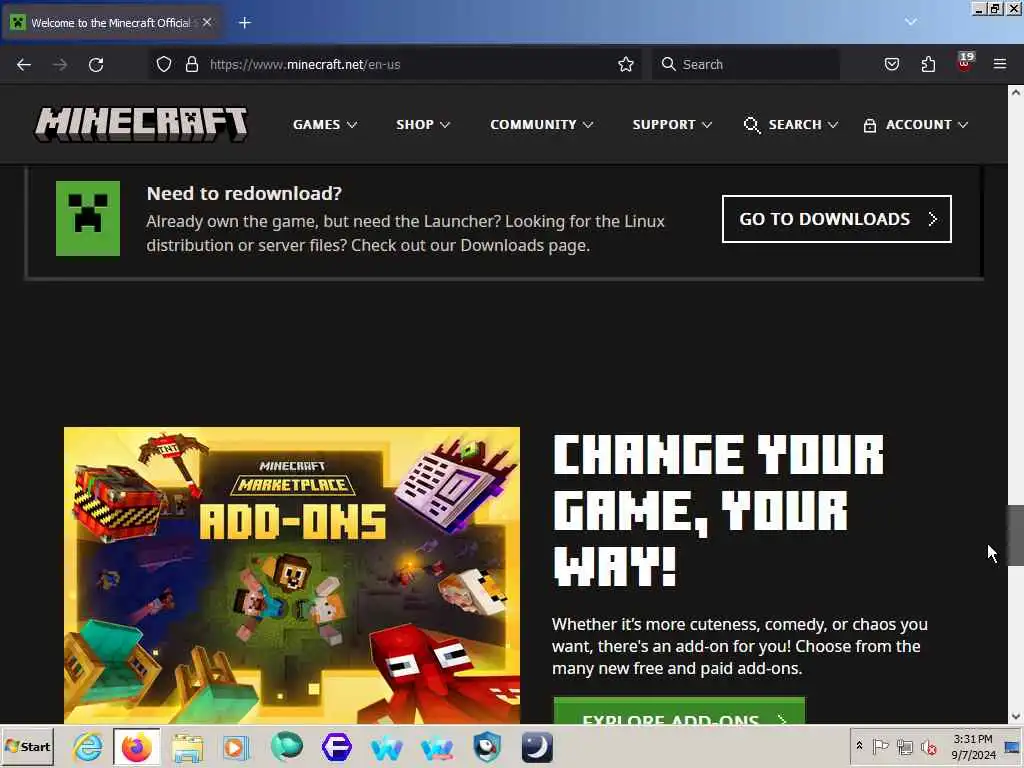The height and width of the screenshot is (768, 1024).
Task: Expand the chevron next to ACCOUNT
Action: click(963, 125)
